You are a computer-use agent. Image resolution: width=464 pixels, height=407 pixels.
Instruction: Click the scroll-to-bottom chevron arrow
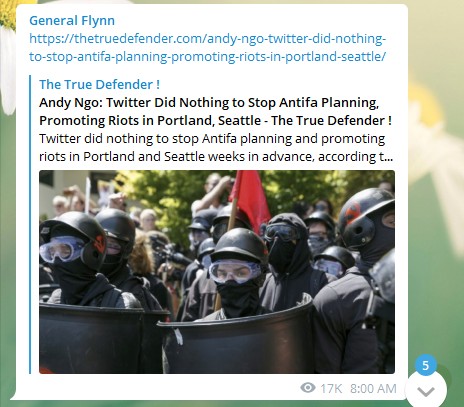(426, 392)
